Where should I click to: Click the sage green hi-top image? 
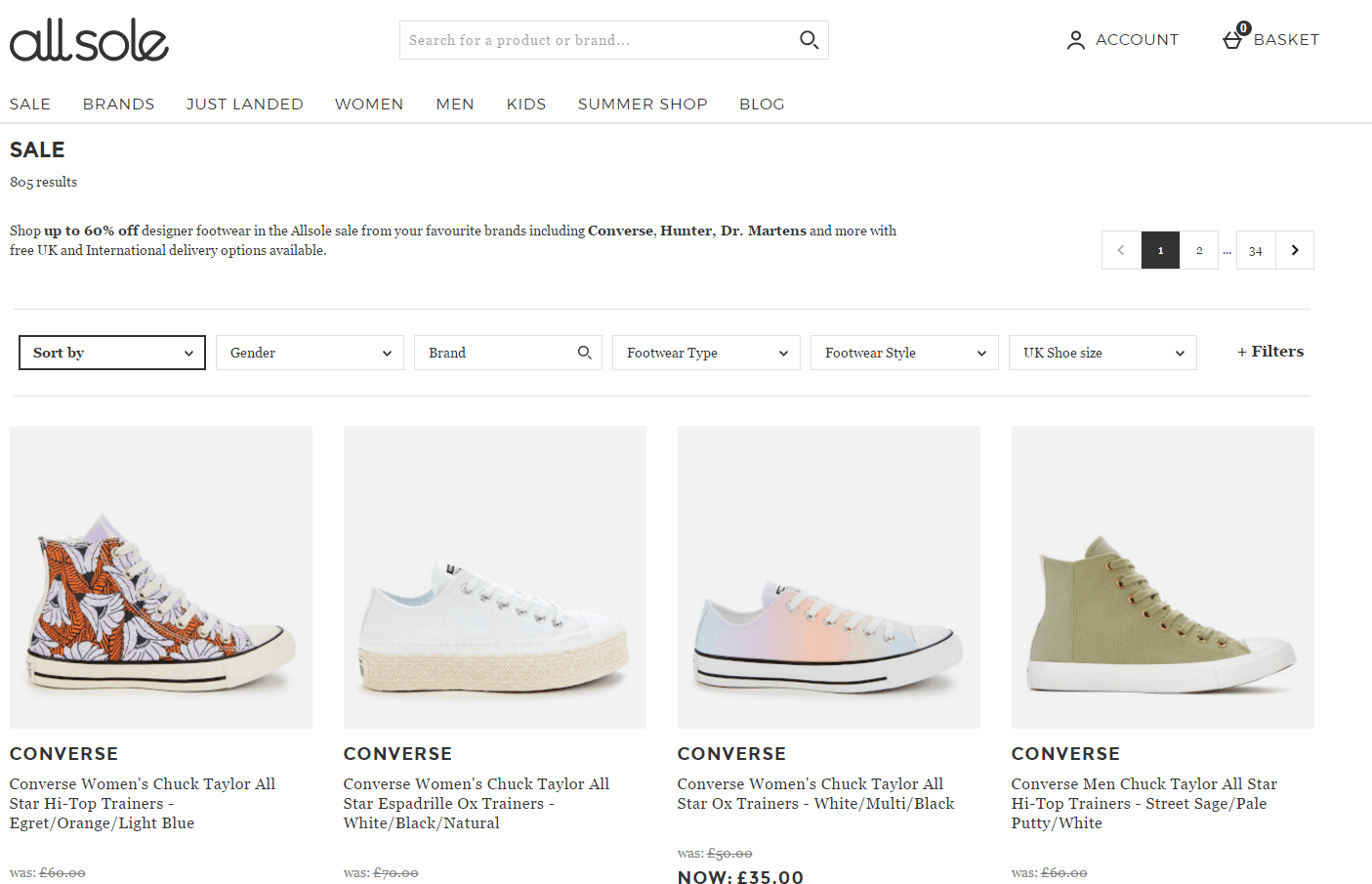tap(1163, 577)
